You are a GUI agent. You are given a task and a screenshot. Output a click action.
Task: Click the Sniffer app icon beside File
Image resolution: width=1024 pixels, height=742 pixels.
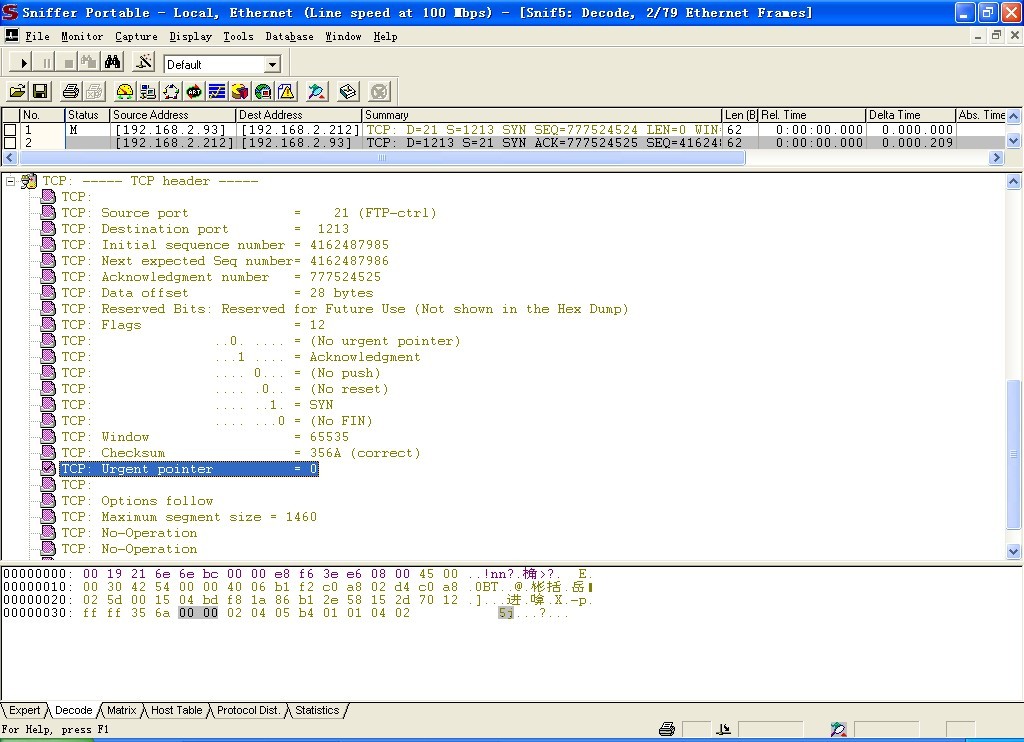(11, 35)
